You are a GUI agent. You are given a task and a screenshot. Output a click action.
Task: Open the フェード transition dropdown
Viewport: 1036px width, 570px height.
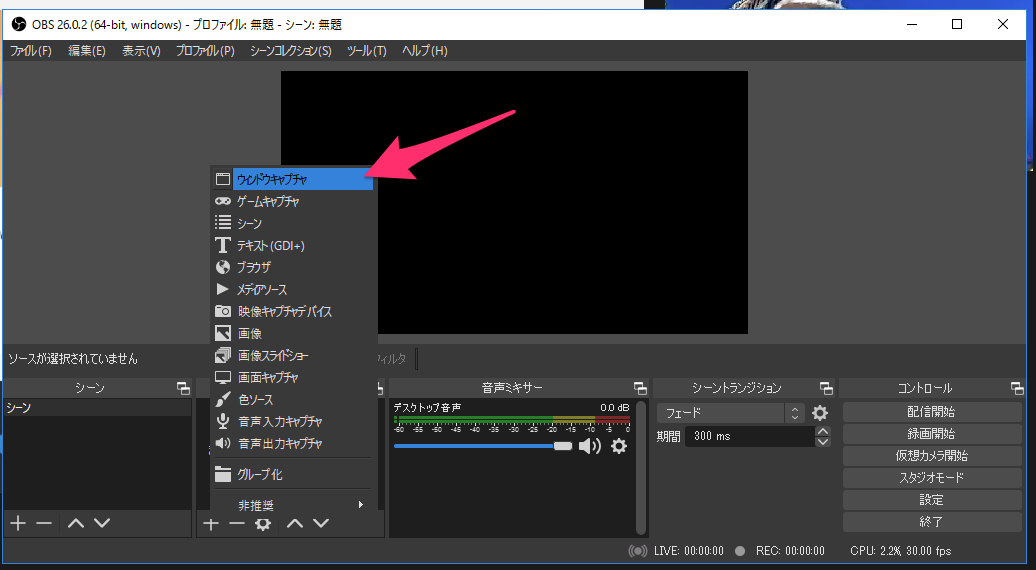730,413
